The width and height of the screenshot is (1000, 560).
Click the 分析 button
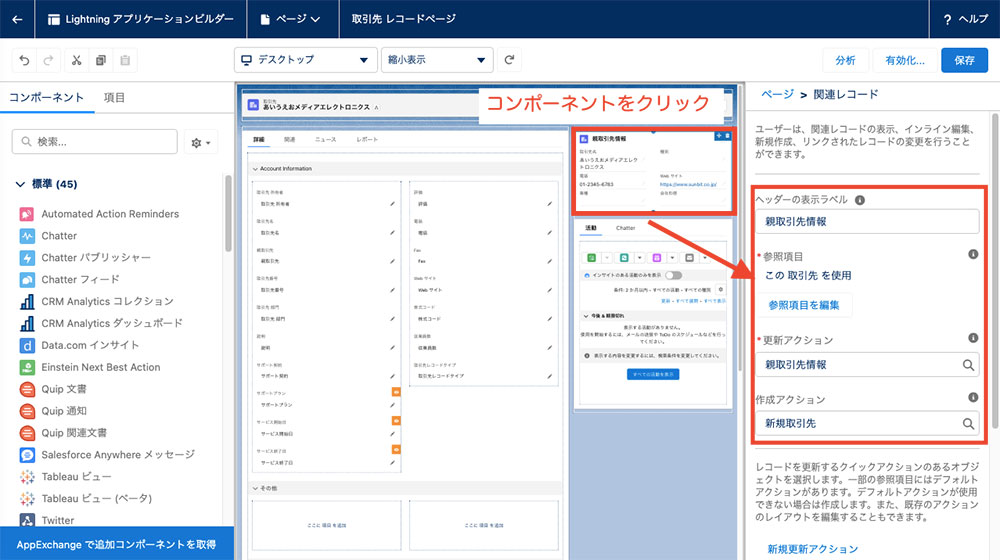(x=846, y=61)
